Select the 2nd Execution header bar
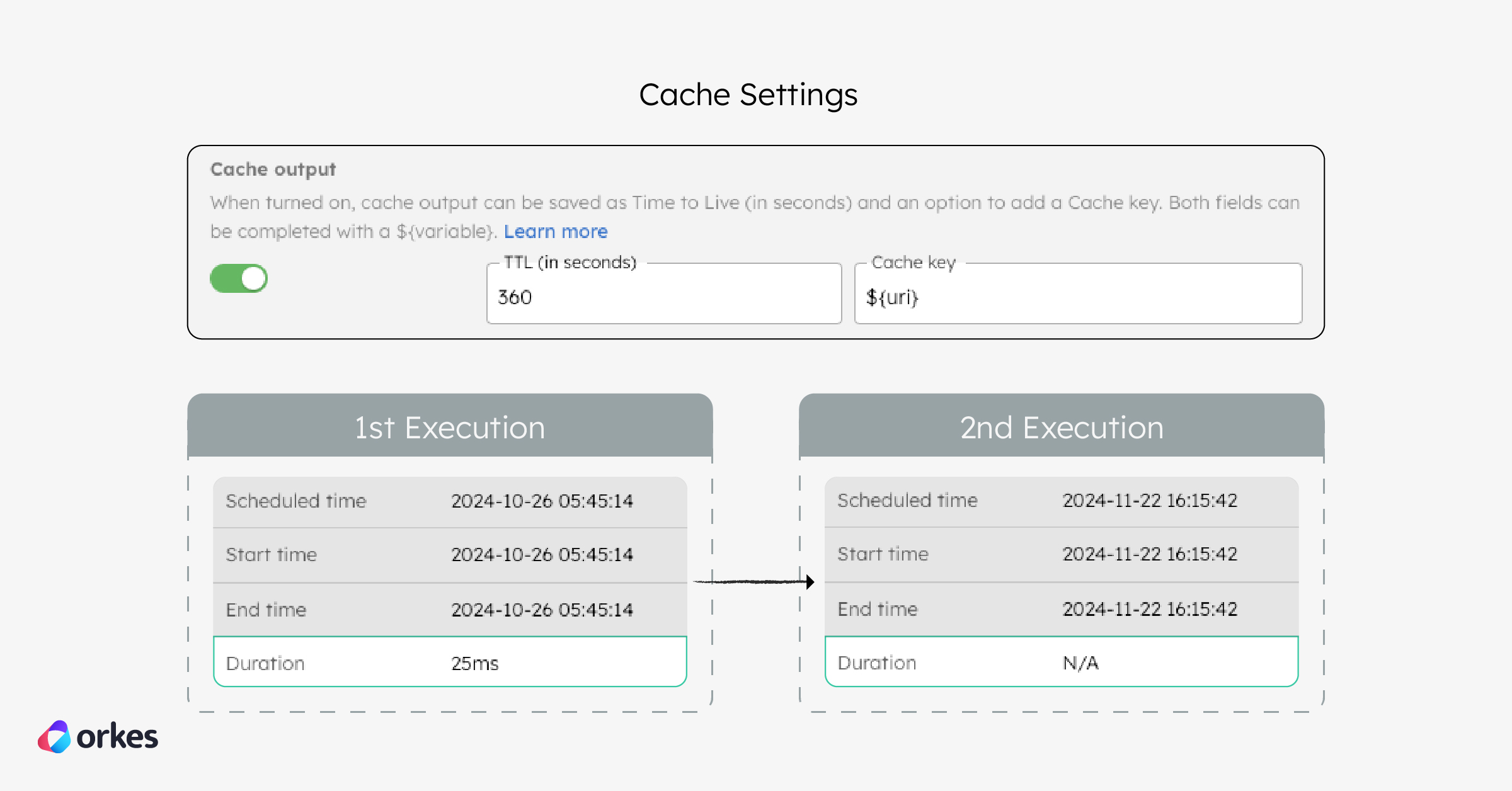This screenshot has width=1512, height=791. tap(1061, 427)
